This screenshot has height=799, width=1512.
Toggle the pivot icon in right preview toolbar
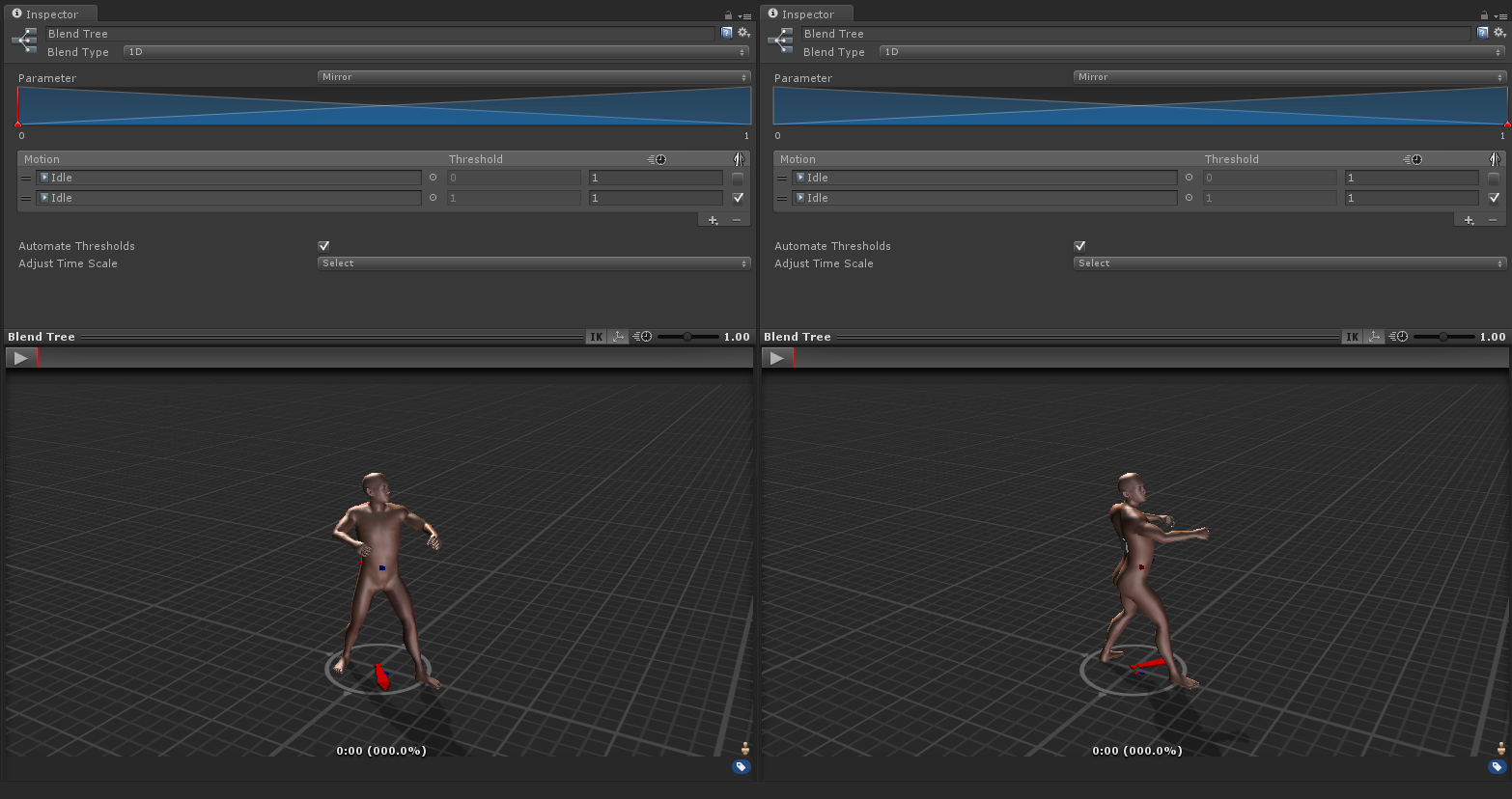(1374, 337)
